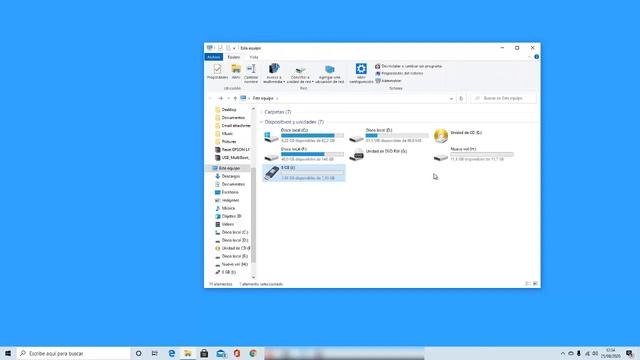Click the Acceso a multimedia icon
640x360 pixels.
tap(274, 69)
